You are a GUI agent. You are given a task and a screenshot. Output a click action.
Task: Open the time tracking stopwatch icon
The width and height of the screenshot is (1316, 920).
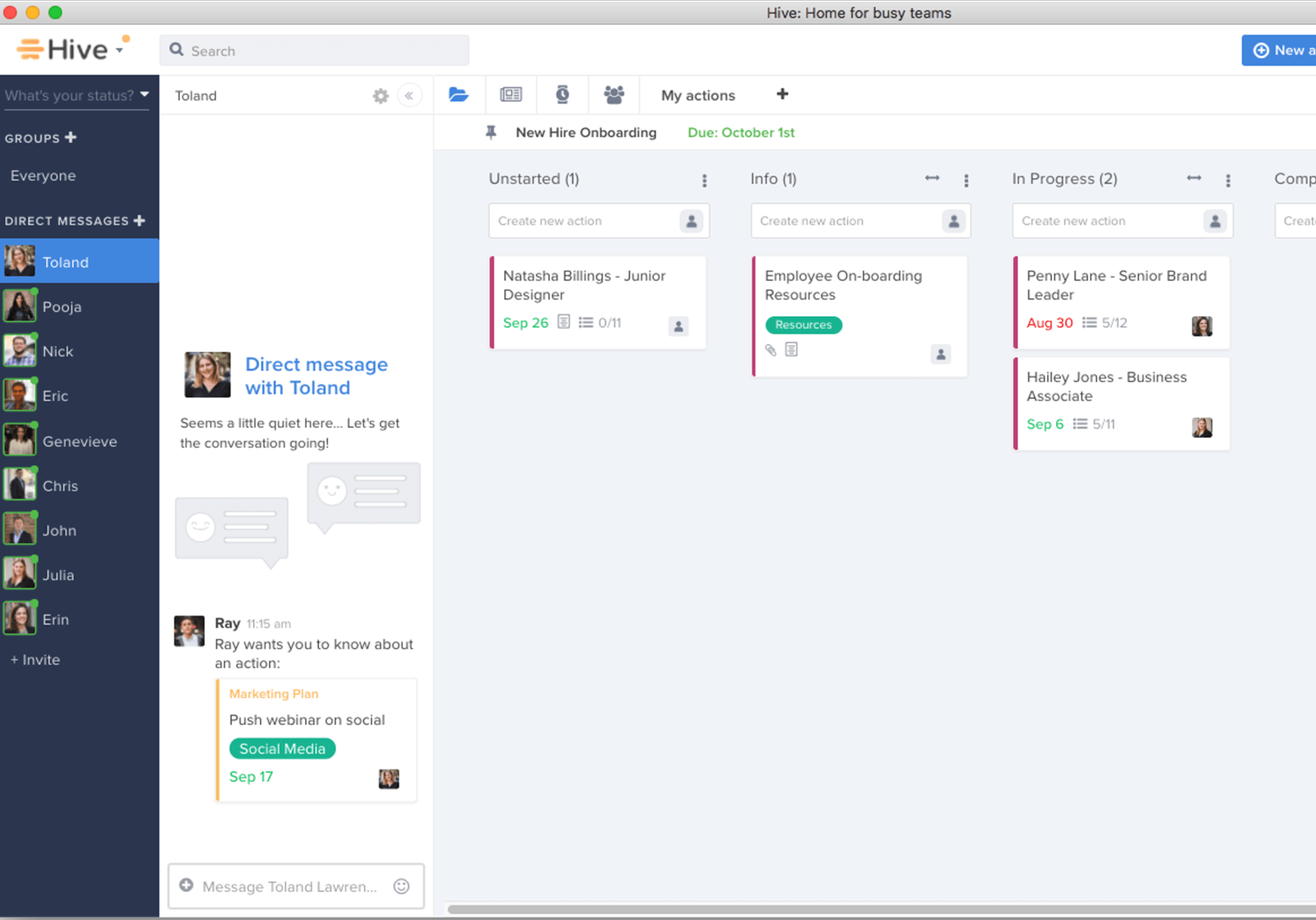click(x=562, y=95)
